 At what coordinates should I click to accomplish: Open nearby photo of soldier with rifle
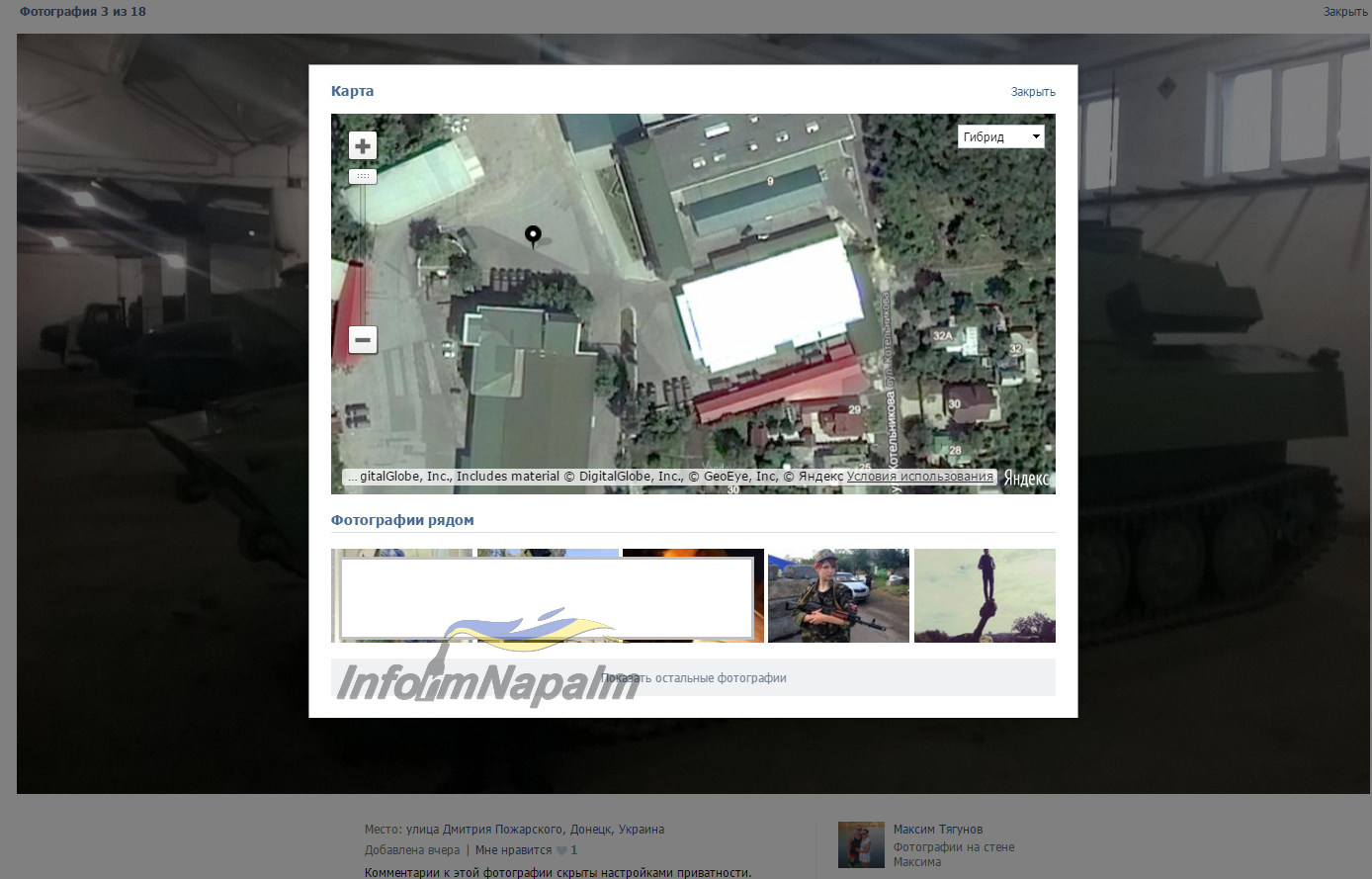coord(838,595)
